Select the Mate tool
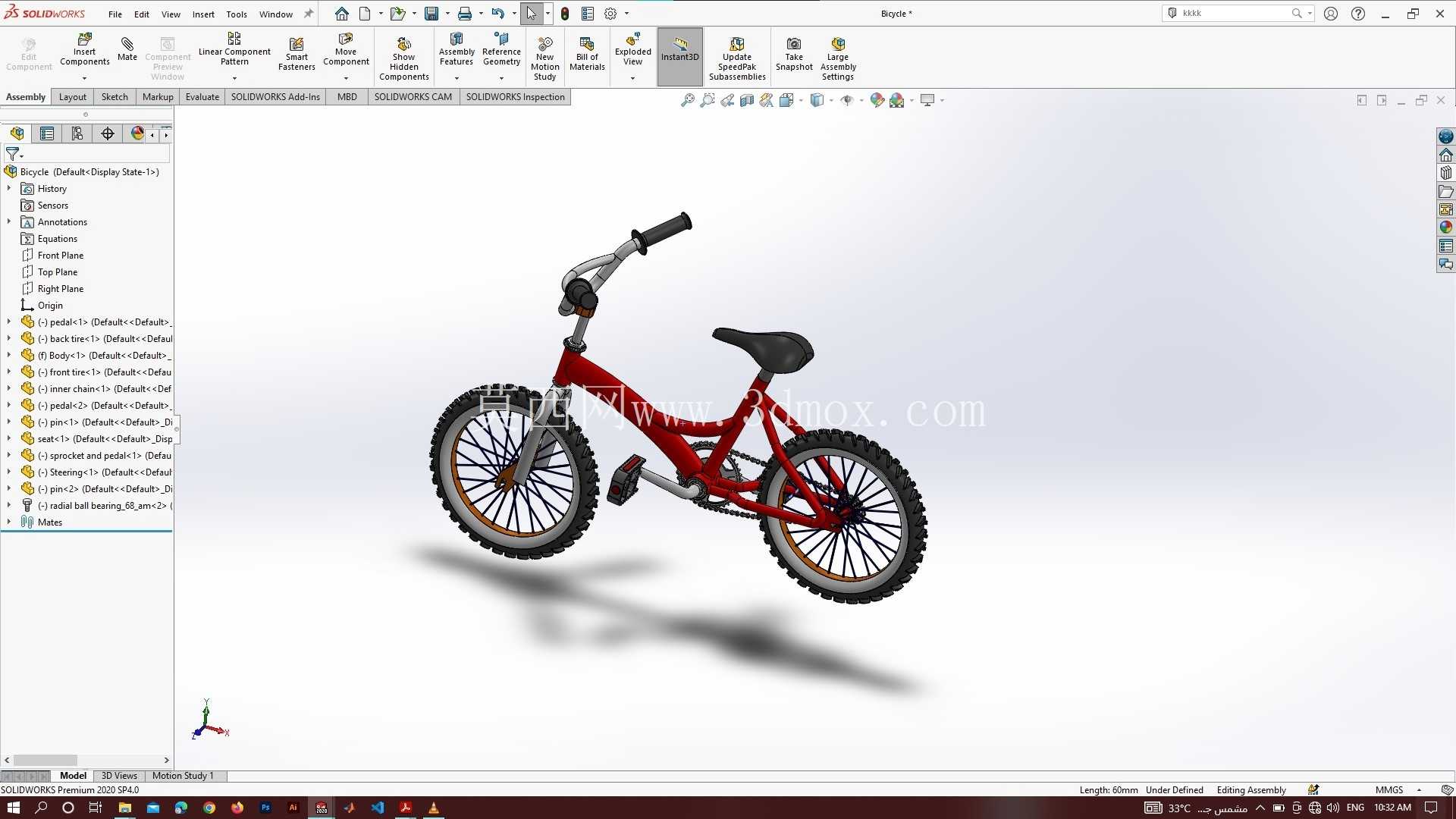Screen dimensions: 1456x819 (127, 49)
